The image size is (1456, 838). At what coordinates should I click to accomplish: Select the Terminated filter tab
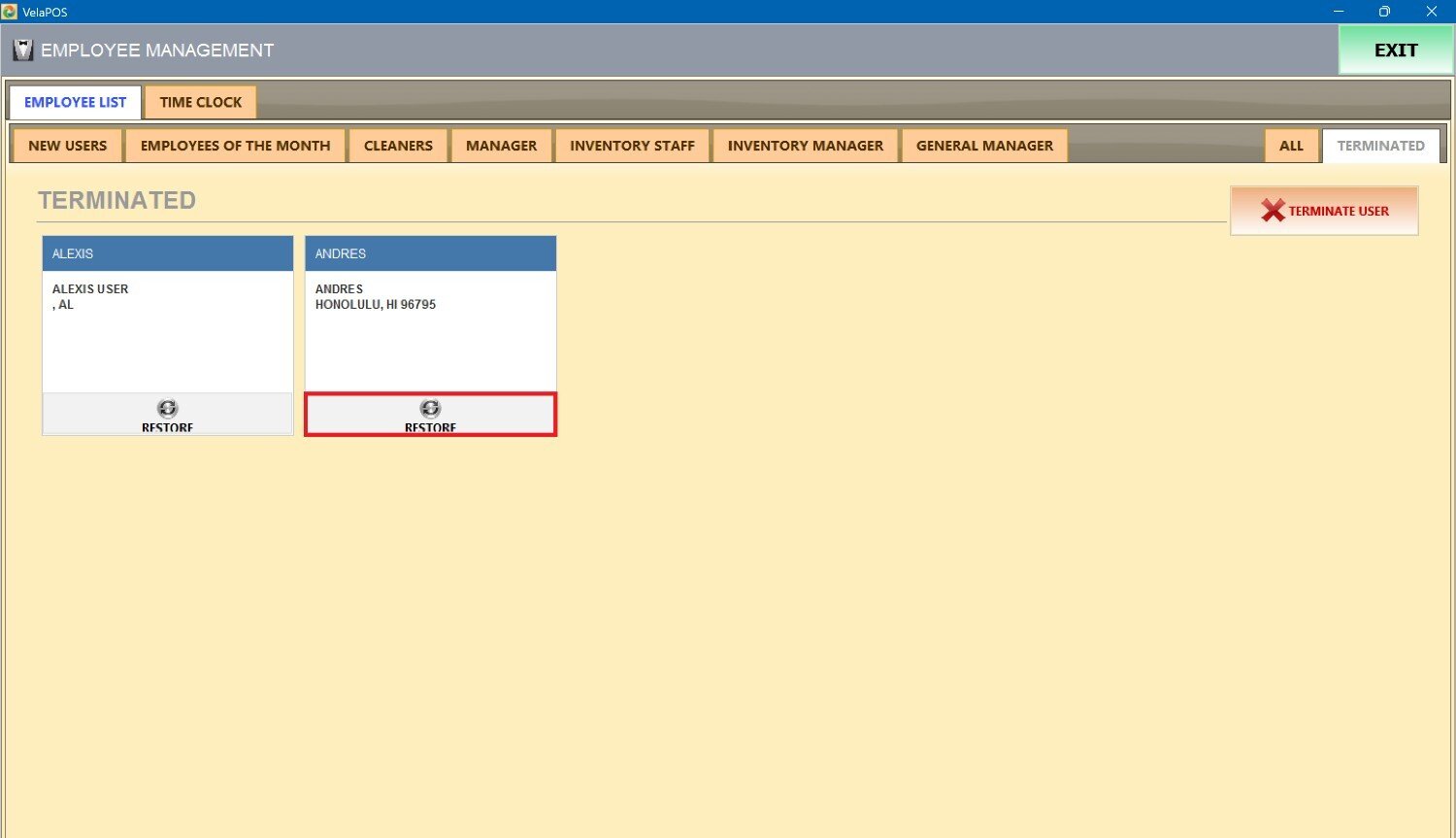click(x=1380, y=146)
